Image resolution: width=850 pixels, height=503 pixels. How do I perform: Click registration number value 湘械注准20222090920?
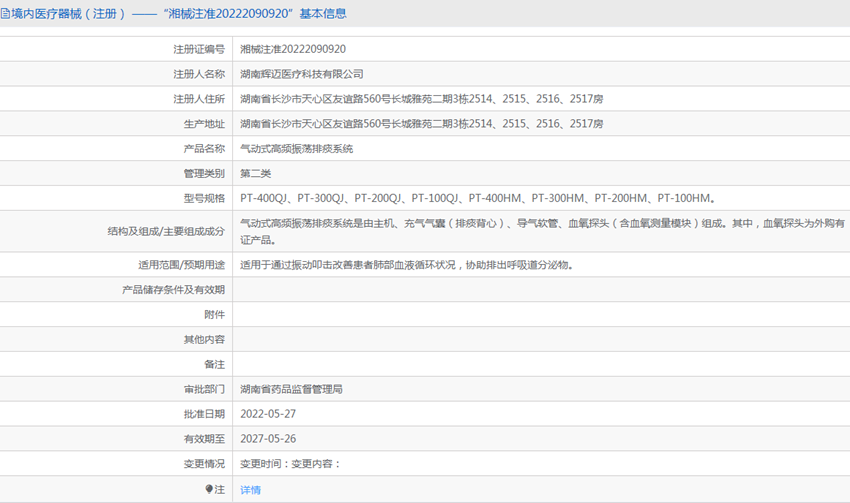coord(293,49)
